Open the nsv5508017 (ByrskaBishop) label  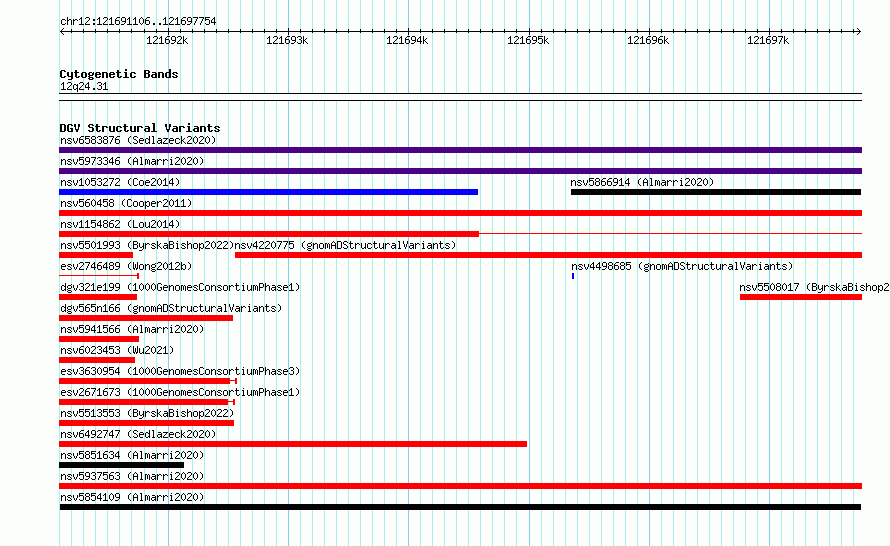pos(814,287)
